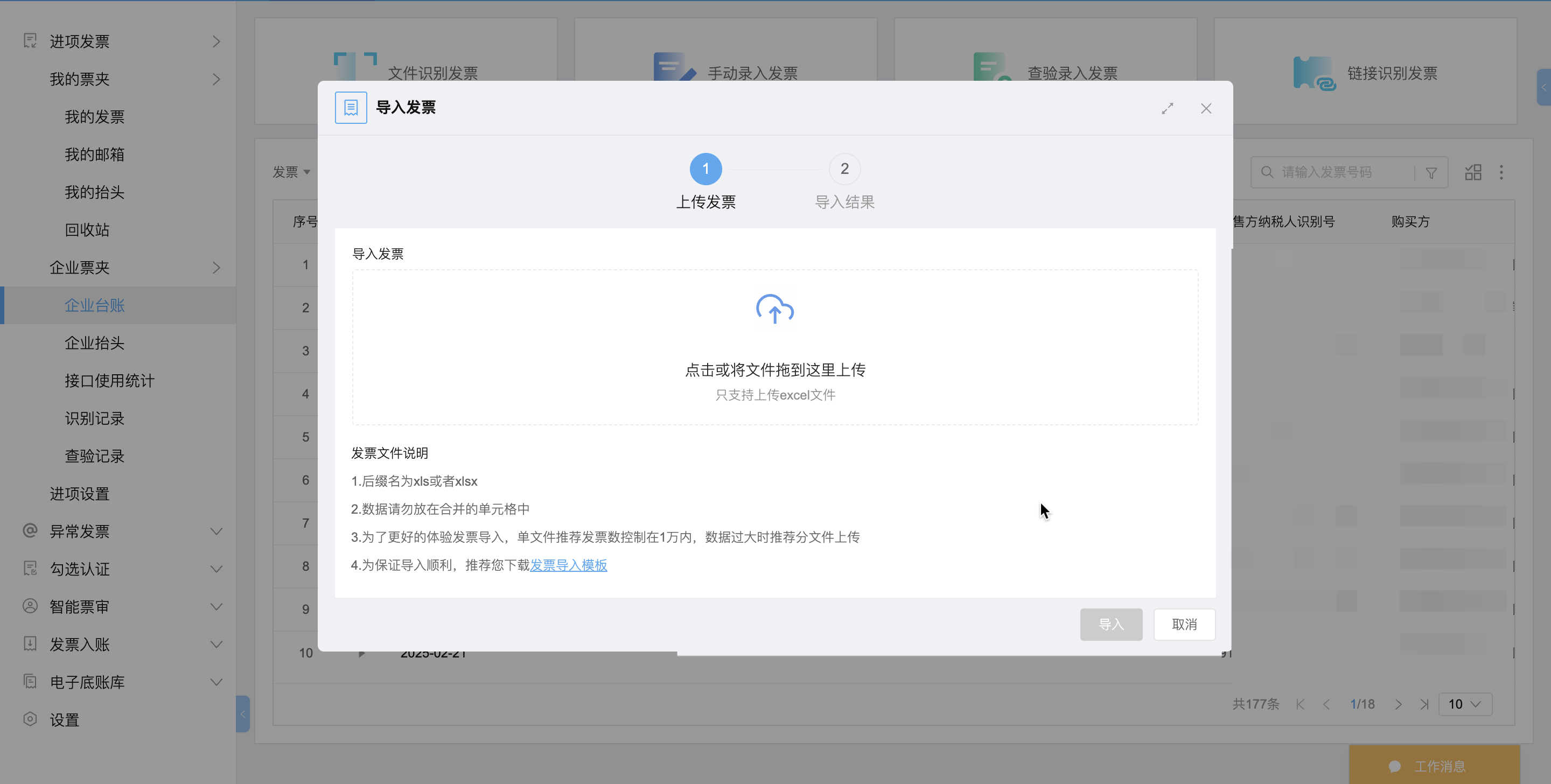The width and height of the screenshot is (1551, 784).
Task: Expand the 智能票审 menu arrow
Action: tap(216, 606)
